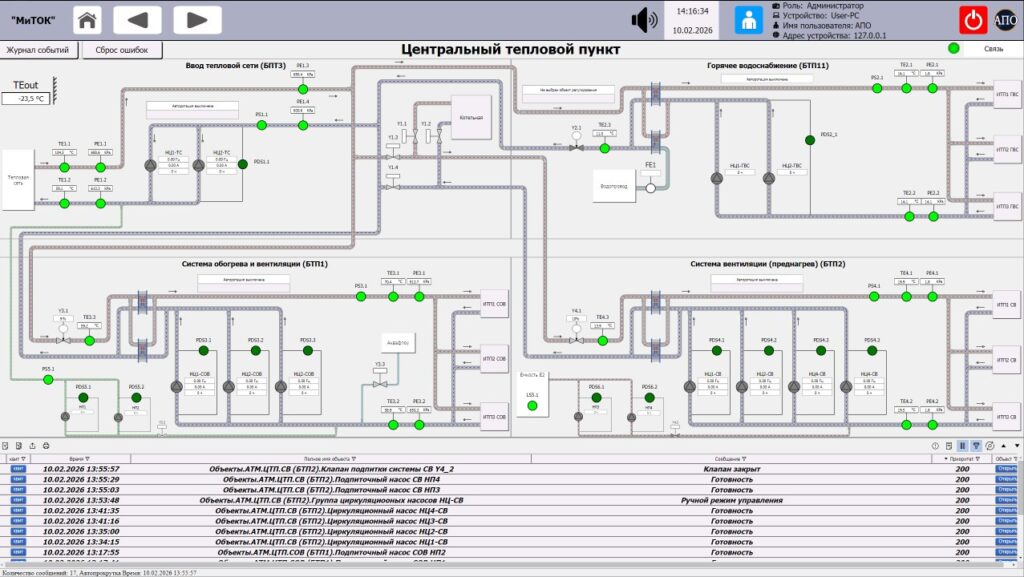
Task: Click Открыть button in first event row
Action: click(x=1006, y=469)
